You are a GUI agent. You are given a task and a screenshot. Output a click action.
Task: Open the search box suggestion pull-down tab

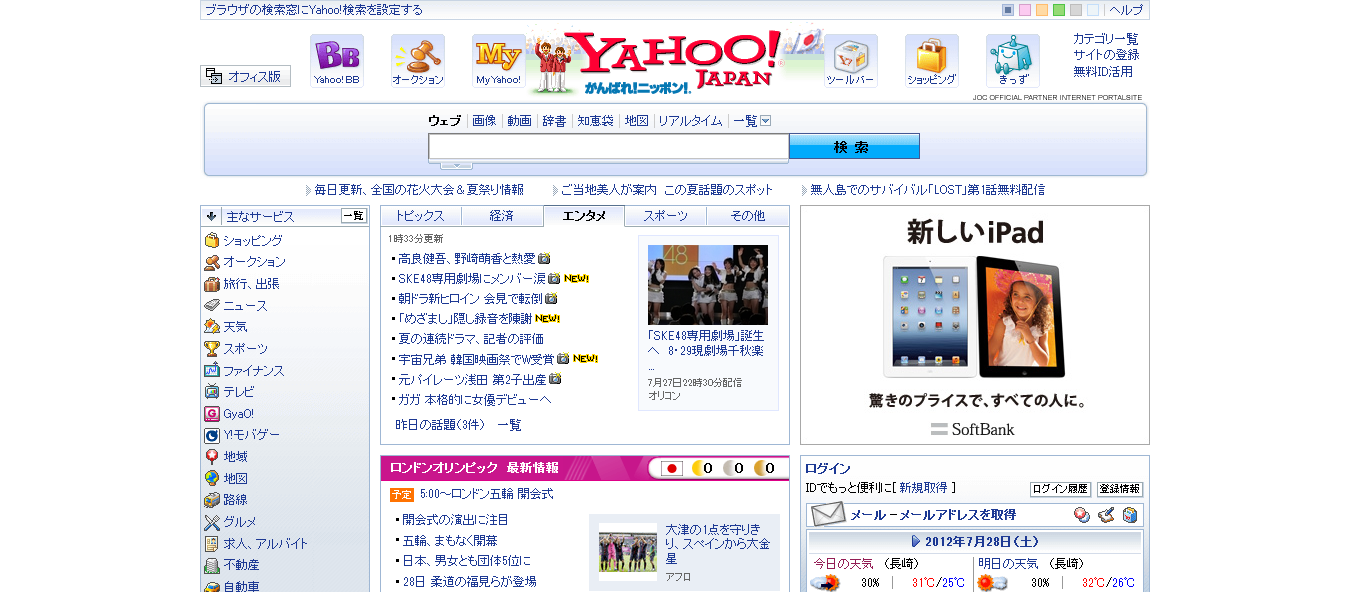click(x=456, y=165)
